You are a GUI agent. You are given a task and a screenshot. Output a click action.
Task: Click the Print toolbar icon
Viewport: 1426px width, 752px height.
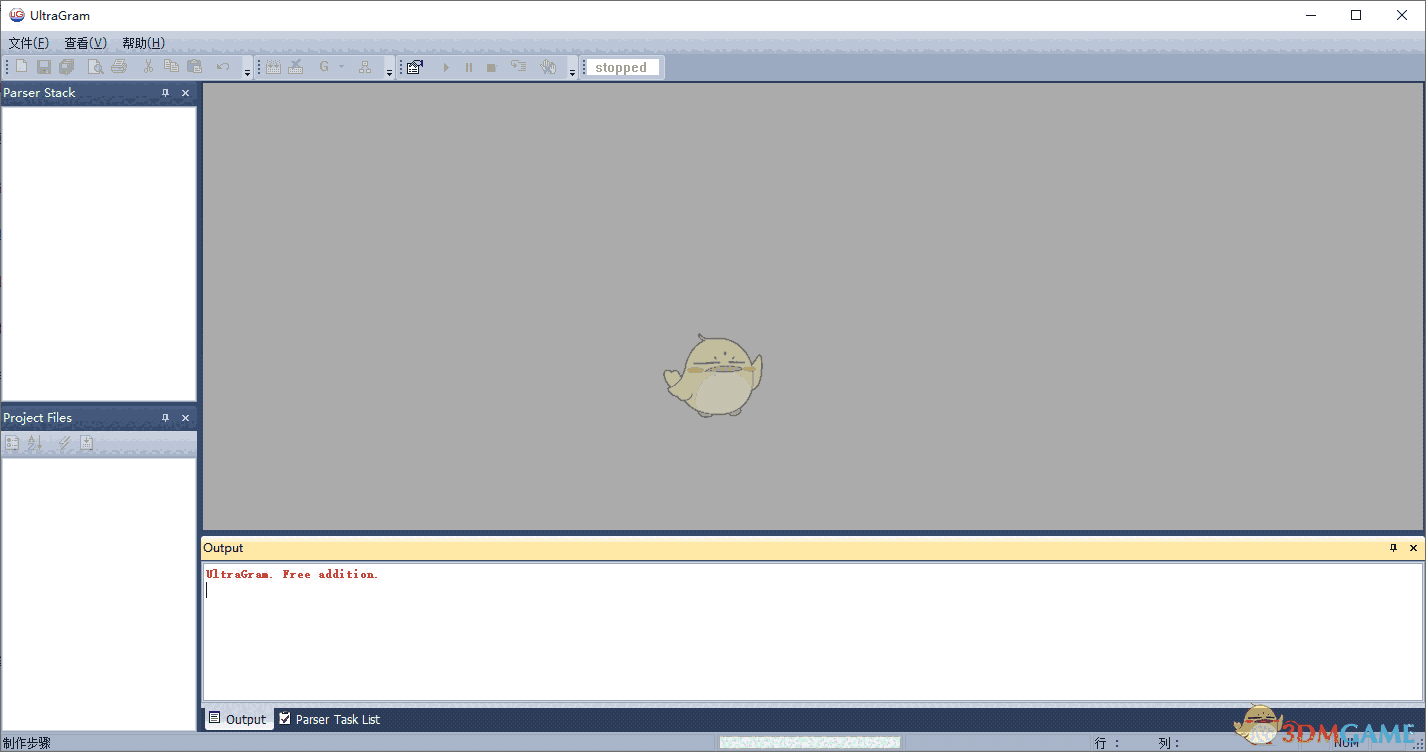pyautogui.click(x=119, y=67)
